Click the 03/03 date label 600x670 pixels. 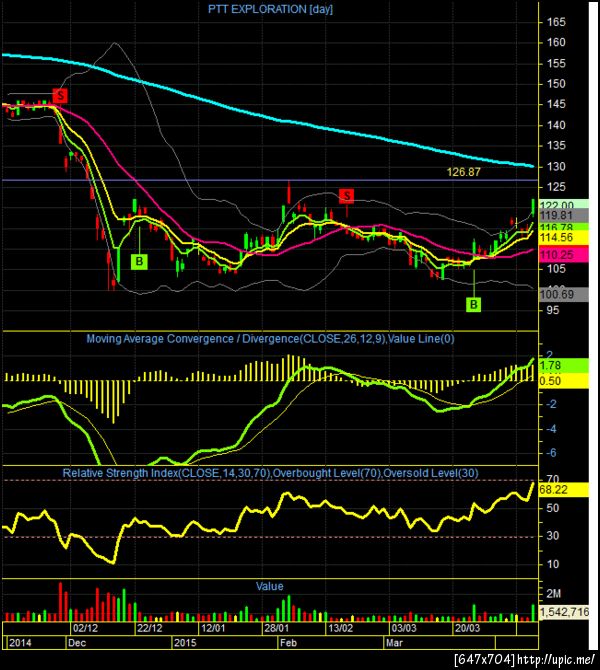pos(404,628)
